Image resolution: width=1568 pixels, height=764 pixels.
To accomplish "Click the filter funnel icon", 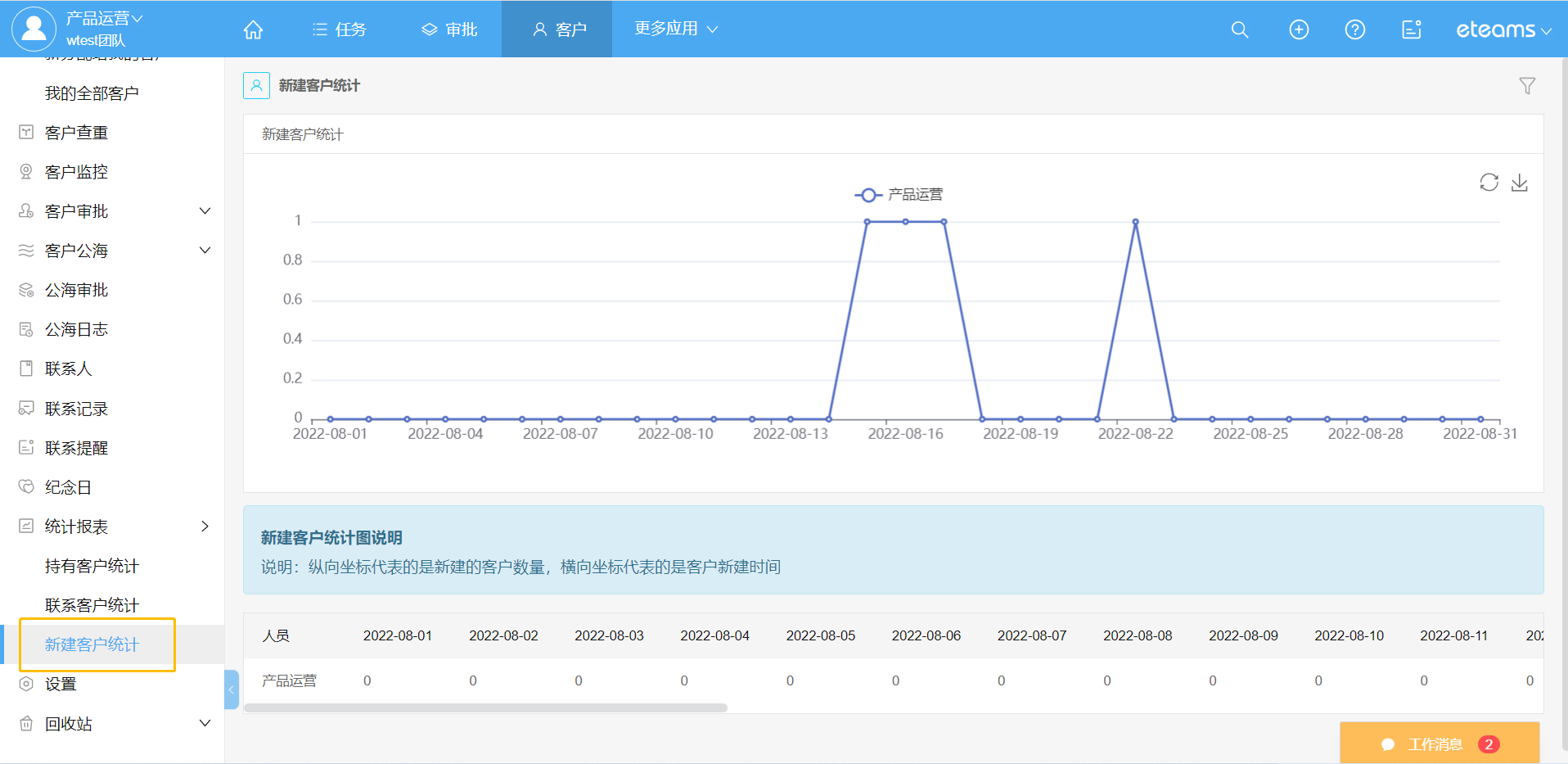I will coord(1526,86).
